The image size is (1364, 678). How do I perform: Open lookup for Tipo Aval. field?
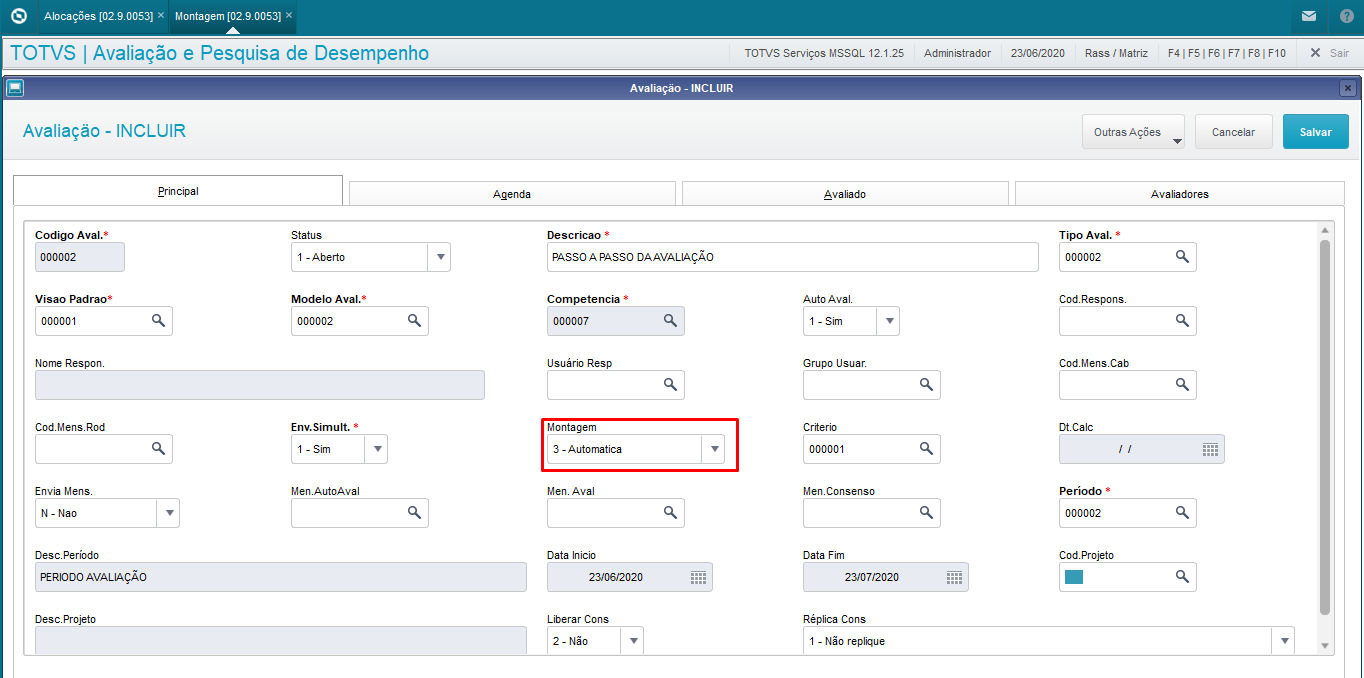click(1181, 257)
